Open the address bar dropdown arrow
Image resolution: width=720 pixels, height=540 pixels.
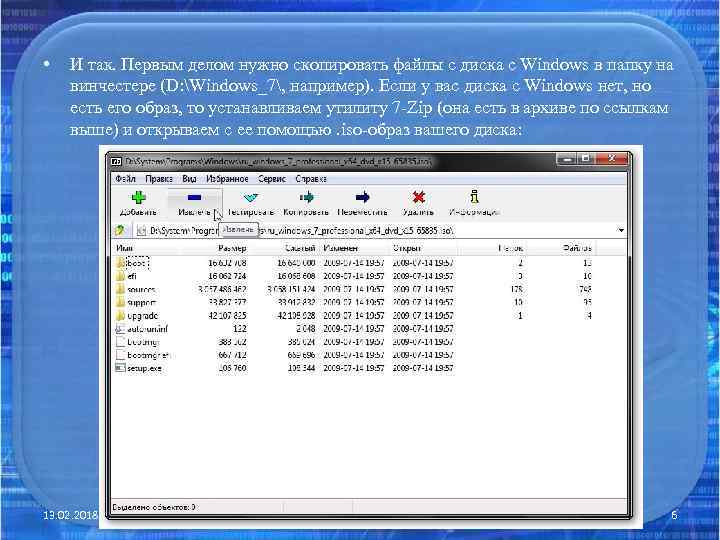[x=621, y=230]
